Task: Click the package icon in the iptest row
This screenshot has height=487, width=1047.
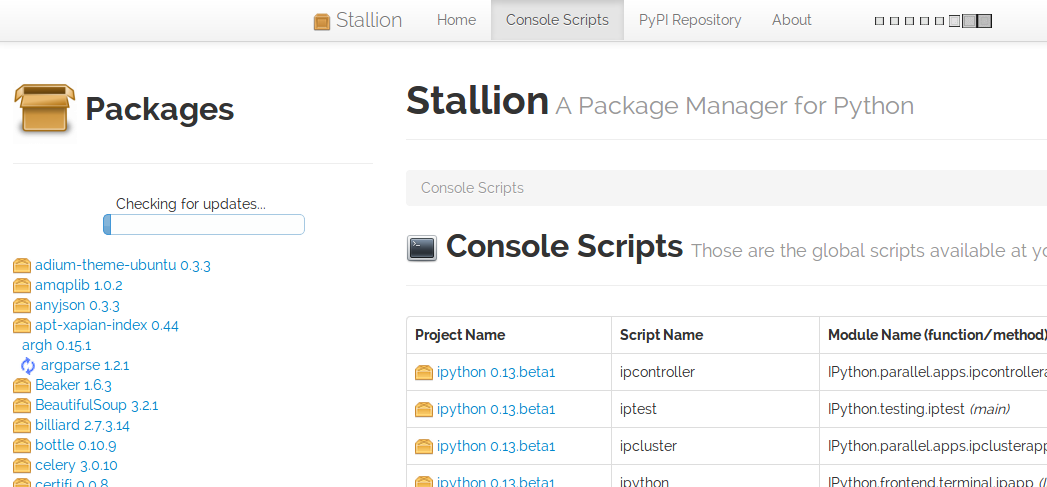Action: coord(424,409)
